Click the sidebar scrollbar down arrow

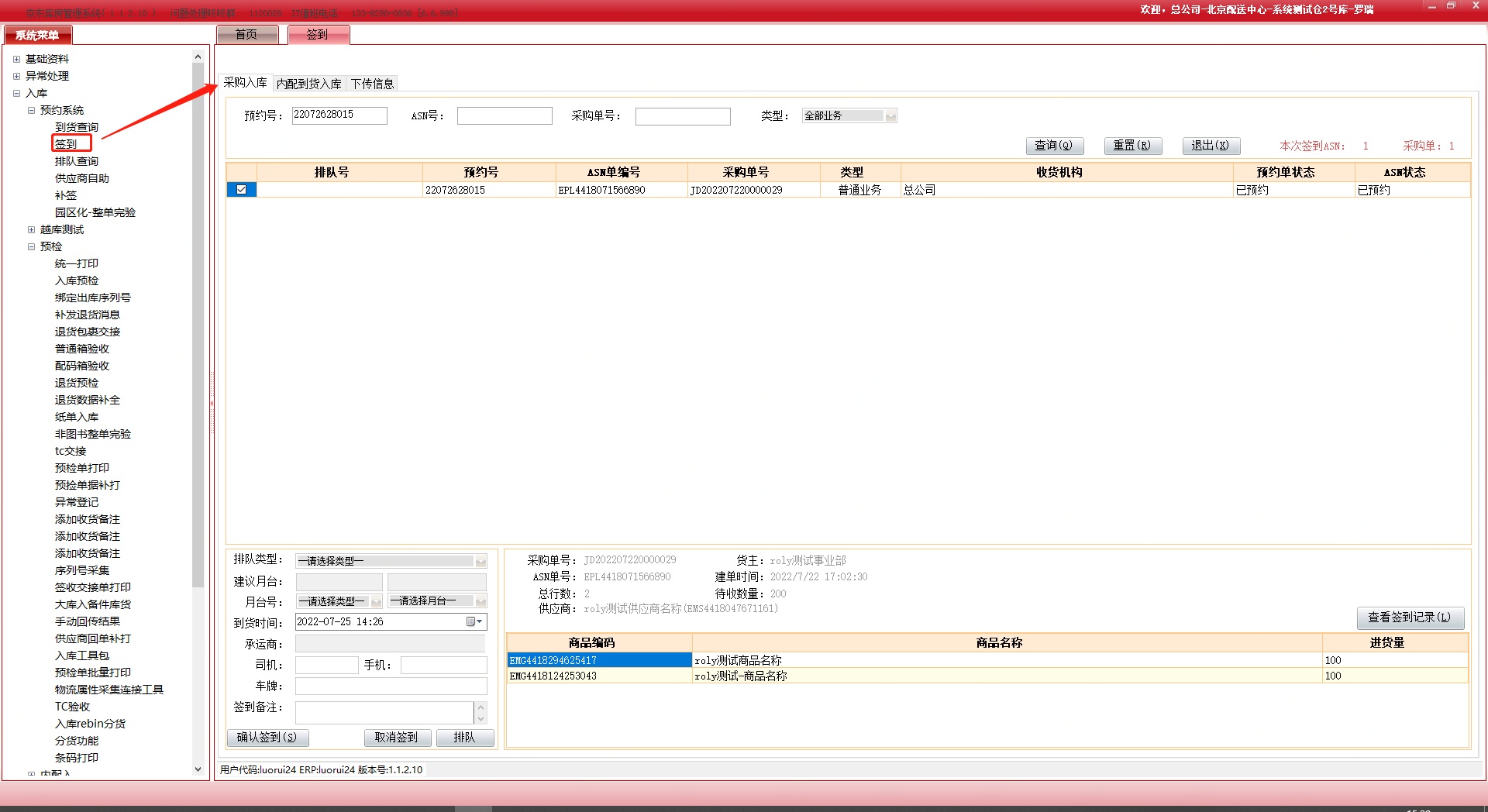pyautogui.click(x=198, y=769)
